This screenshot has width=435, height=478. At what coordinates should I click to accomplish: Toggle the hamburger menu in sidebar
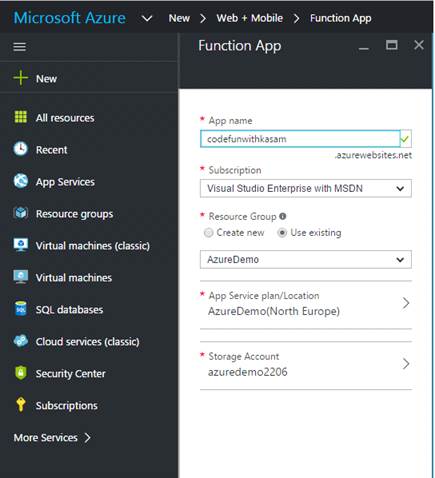pyautogui.click(x=19, y=47)
